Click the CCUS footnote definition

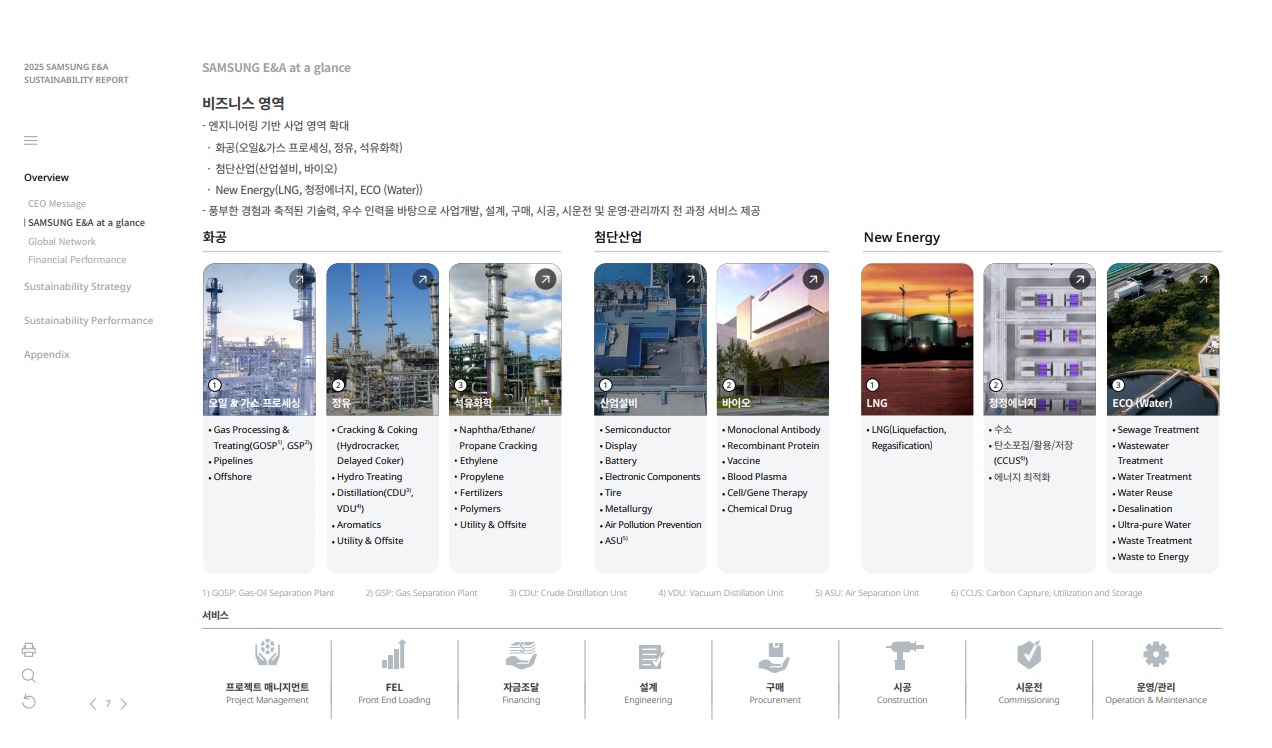pyautogui.click(x=1046, y=593)
